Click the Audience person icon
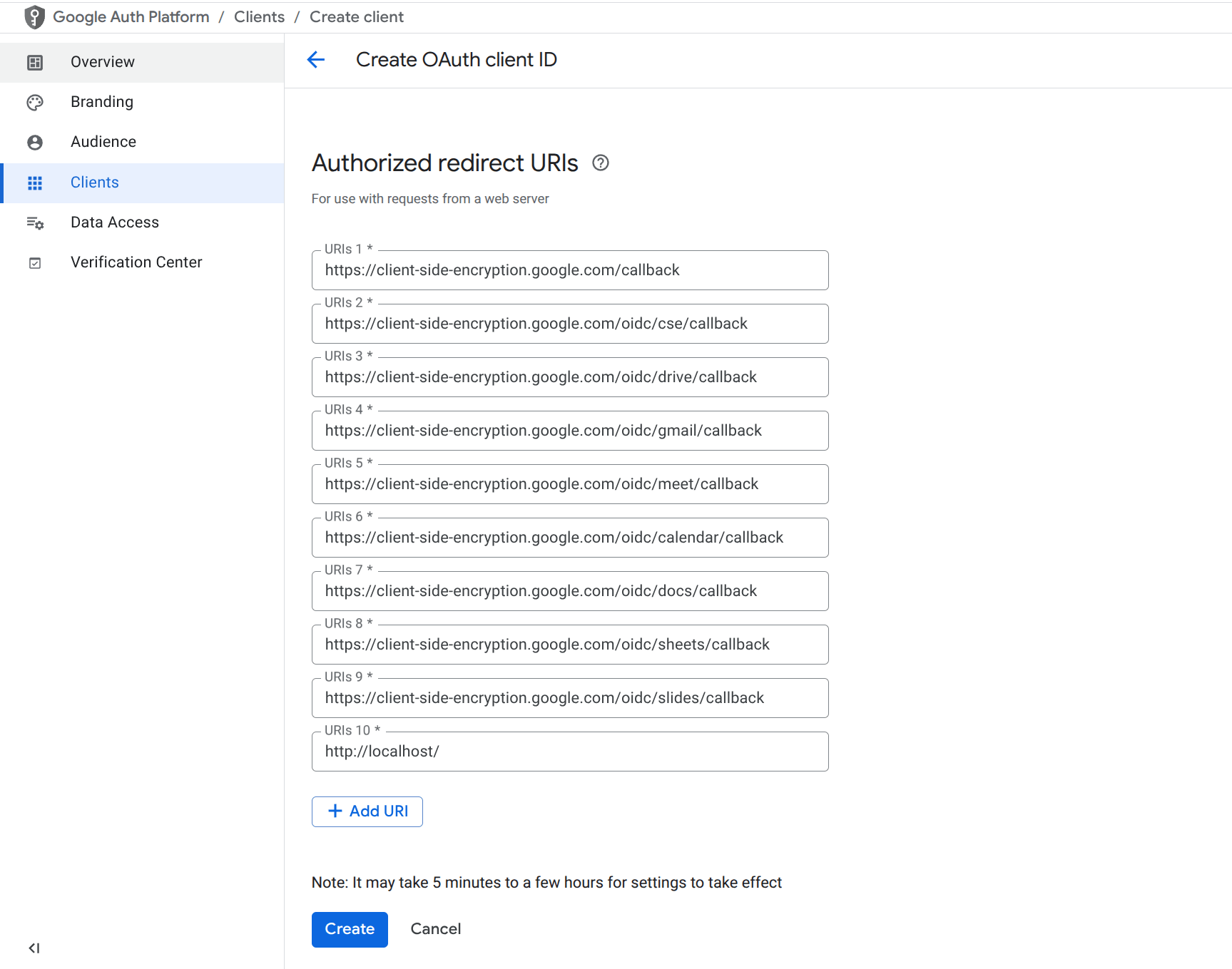 35,143
